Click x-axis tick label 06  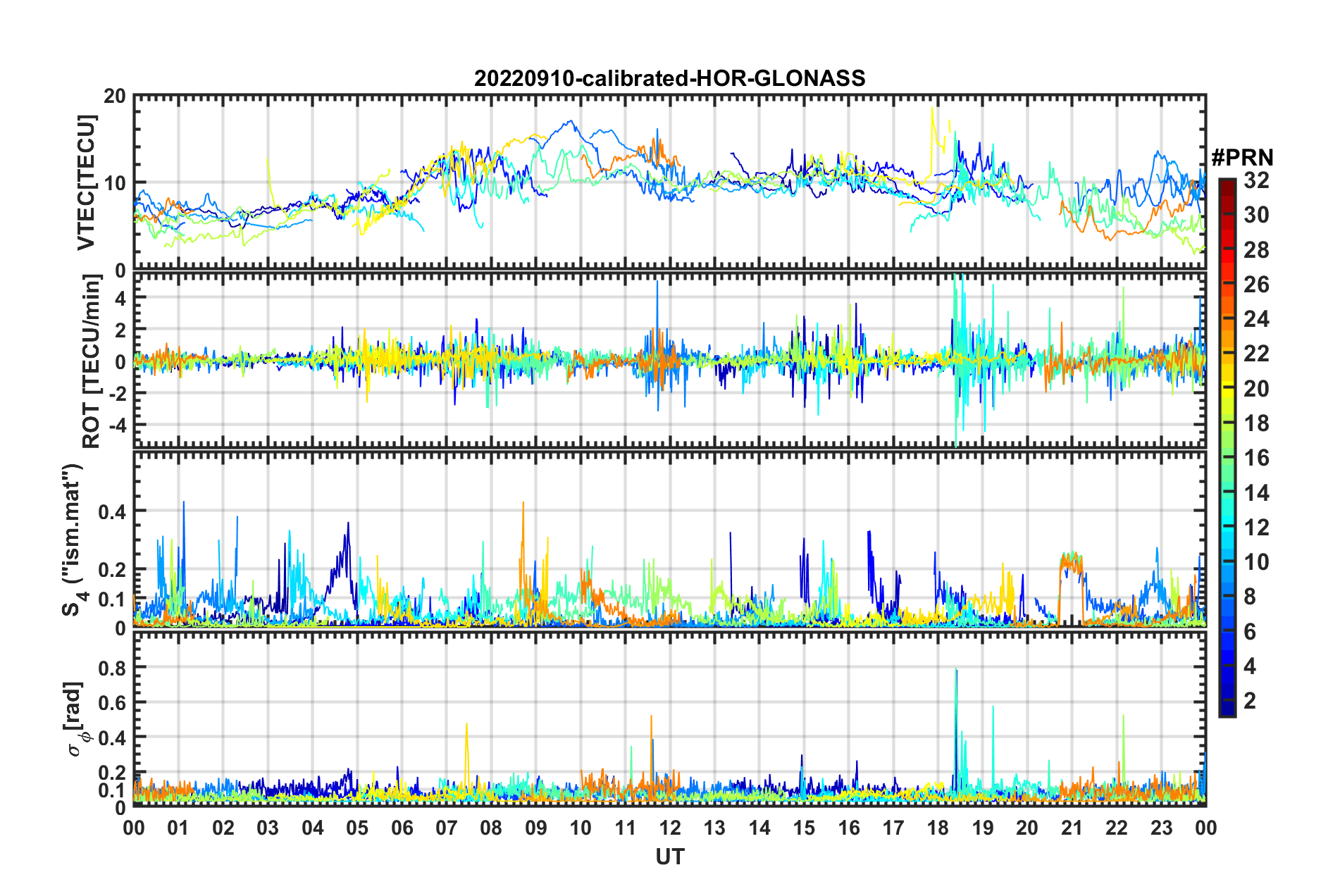tap(402, 828)
